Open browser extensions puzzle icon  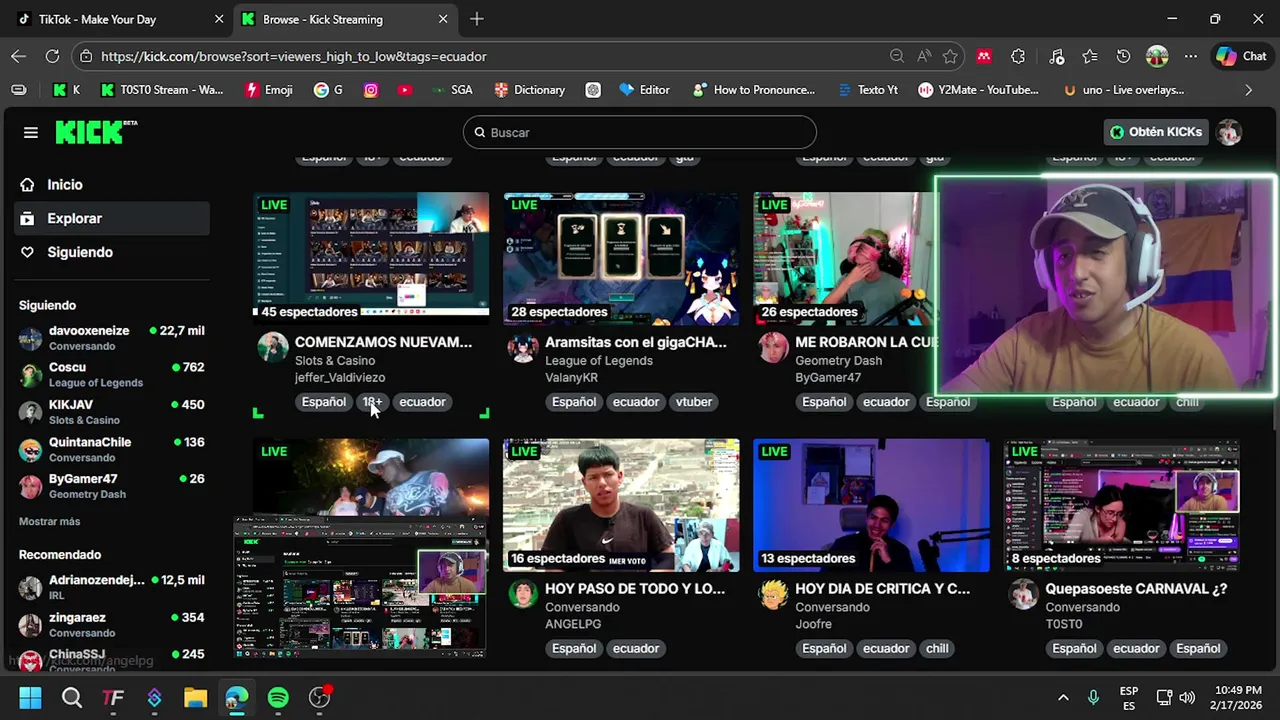(1018, 56)
